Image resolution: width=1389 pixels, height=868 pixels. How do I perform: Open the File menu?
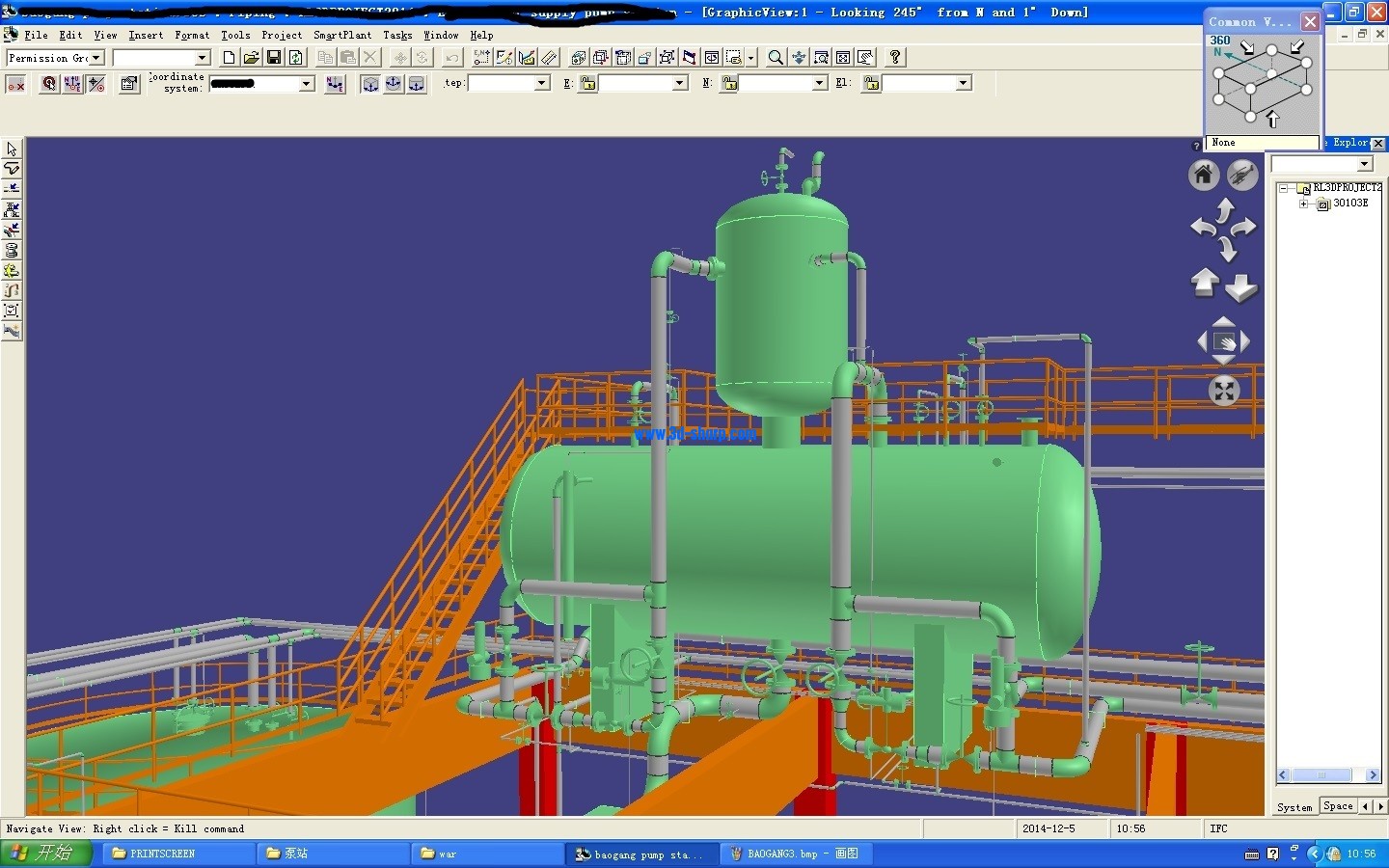36,35
